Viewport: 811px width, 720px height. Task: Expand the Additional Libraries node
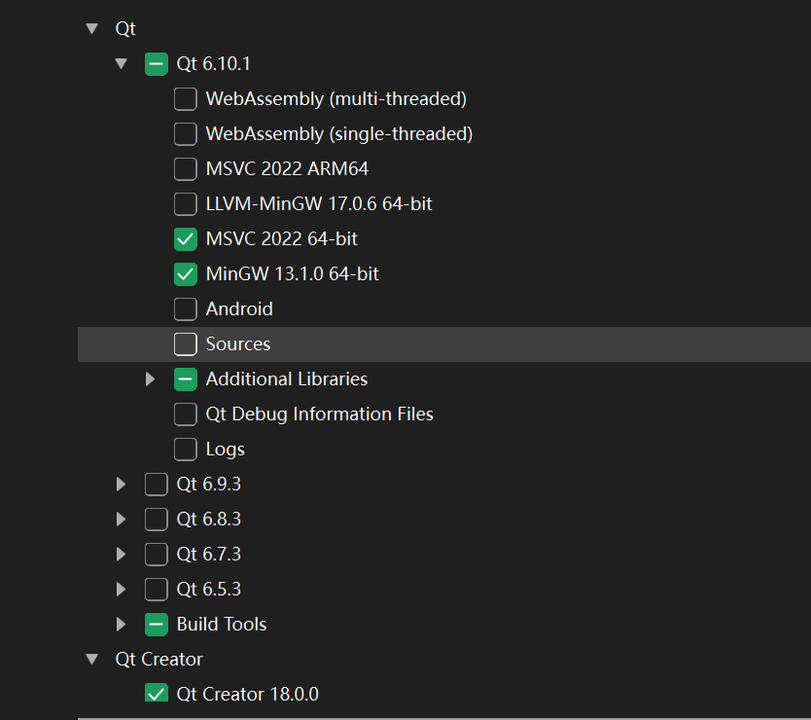point(151,379)
